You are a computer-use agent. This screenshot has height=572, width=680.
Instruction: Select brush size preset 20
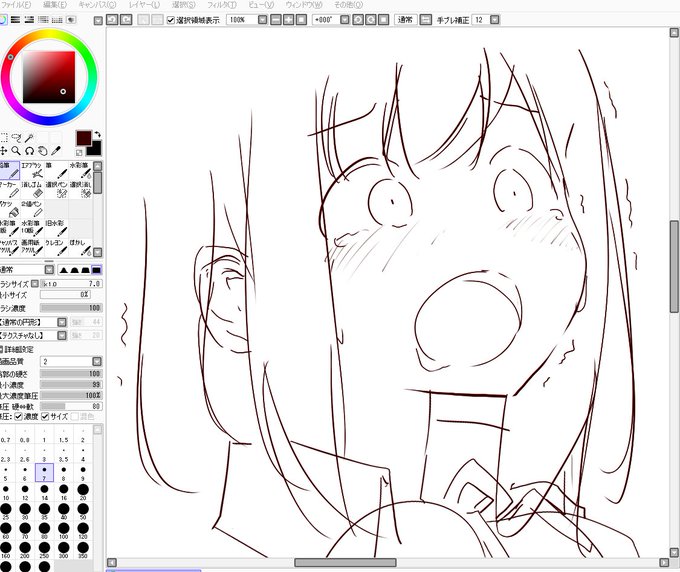click(83, 492)
